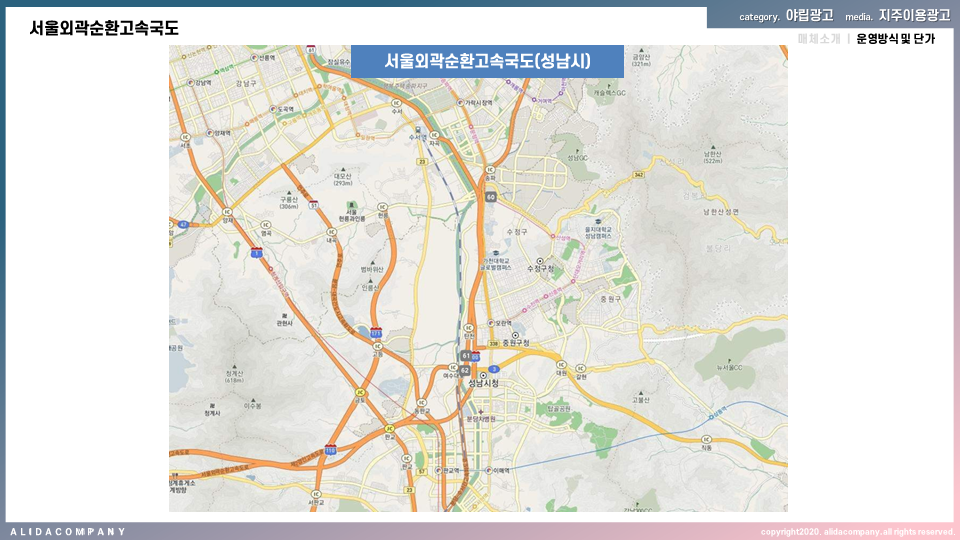Click the ALIDACOMPANY footer logo
Image resolution: width=960 pixels, height=540 pixels.
coord(68,531)
